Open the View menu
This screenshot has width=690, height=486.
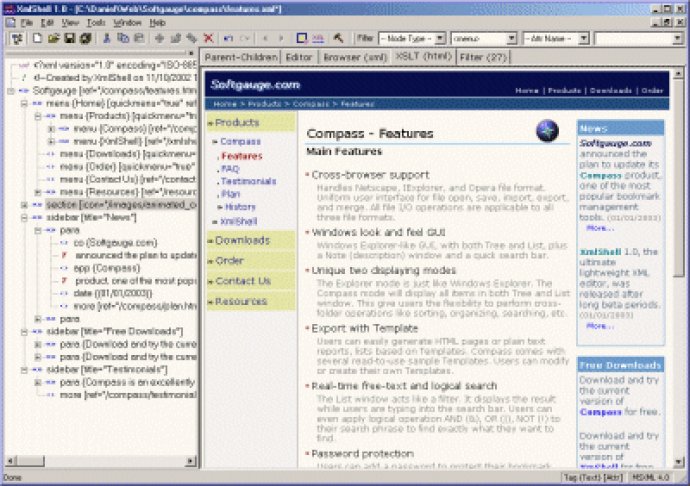click(x=70, y=23)
